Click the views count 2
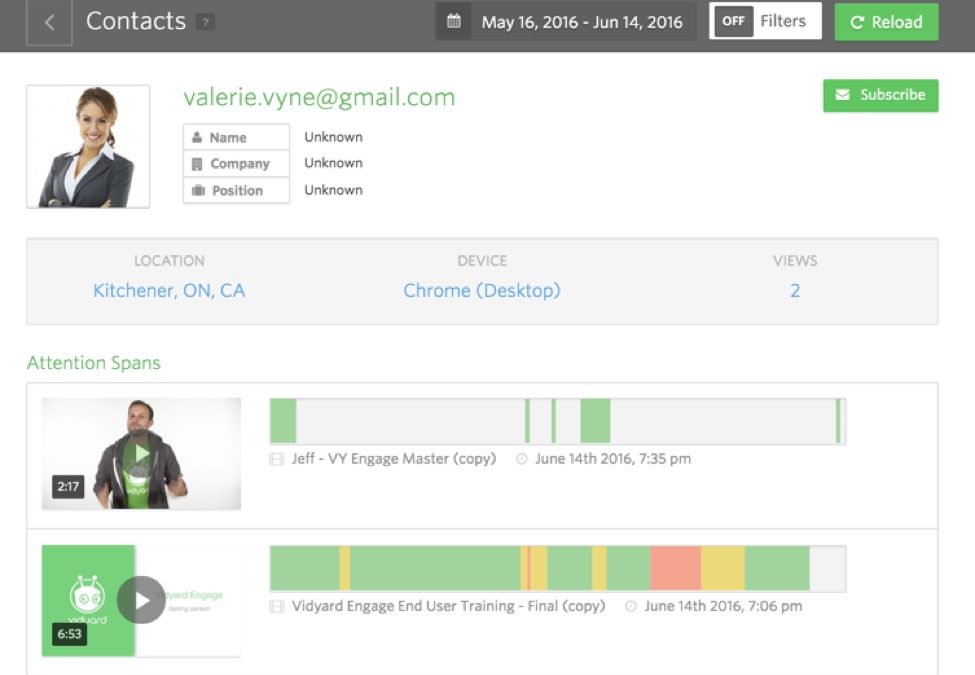Screen dimensions: 975x675 coord(795,291)
